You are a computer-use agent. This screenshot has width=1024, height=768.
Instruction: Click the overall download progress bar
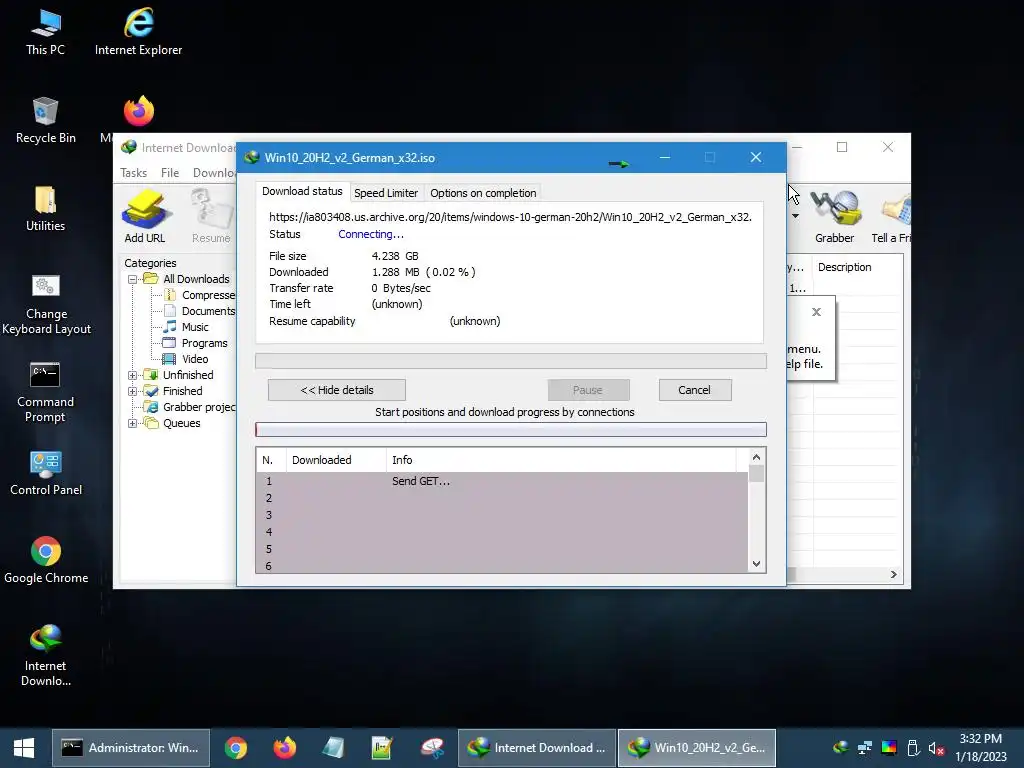[511, 361]
